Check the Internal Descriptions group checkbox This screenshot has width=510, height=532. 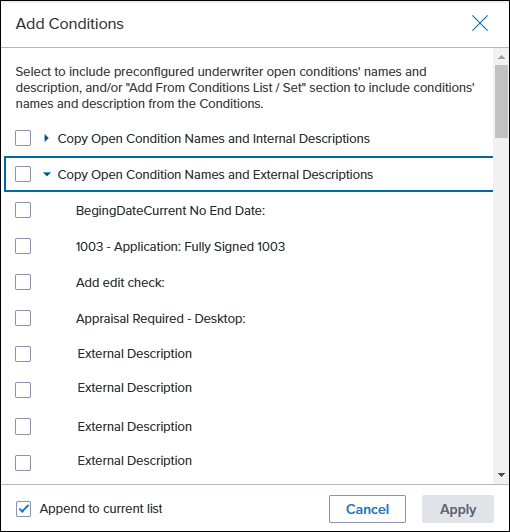point(23,138)
